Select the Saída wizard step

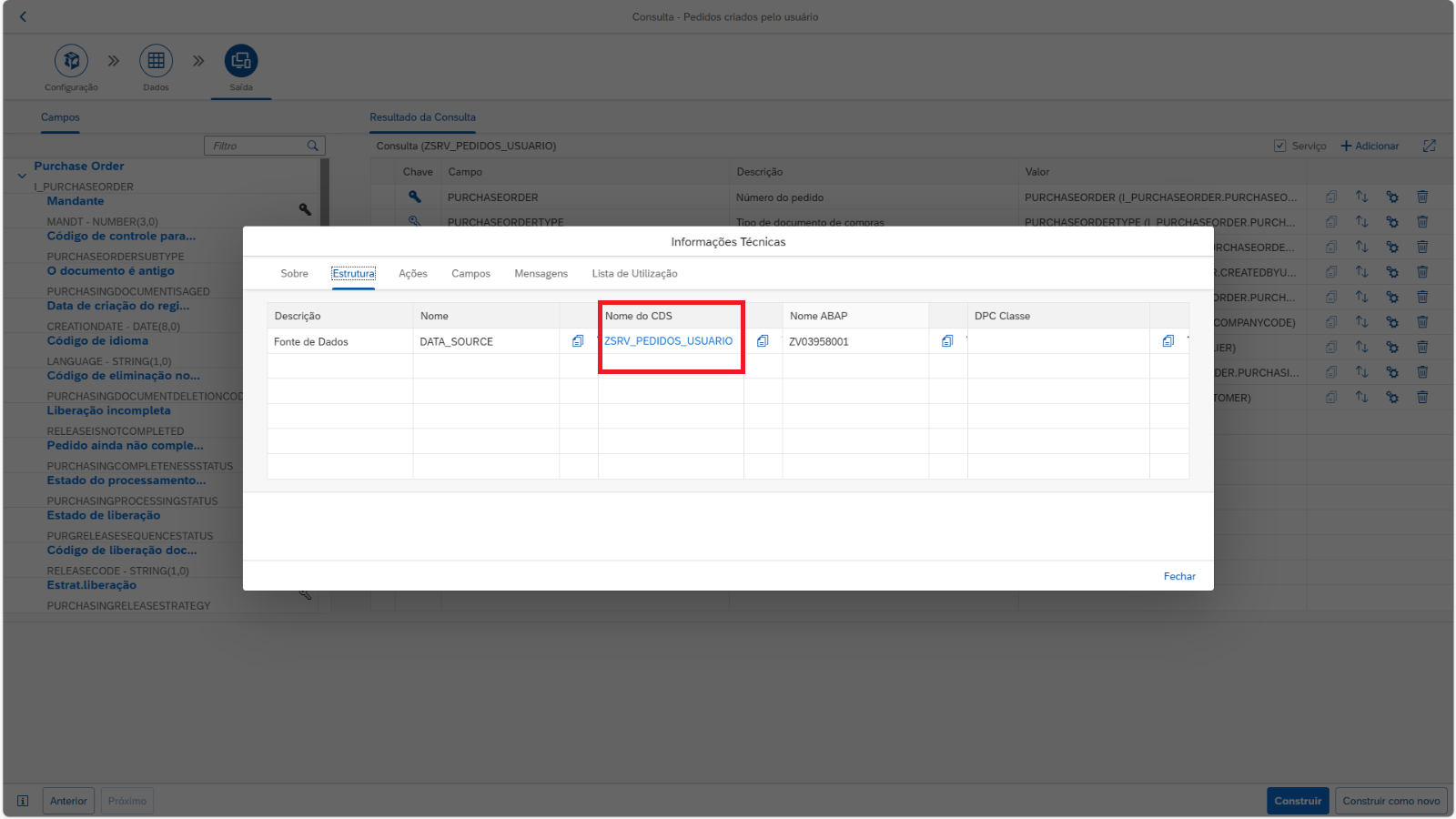click(241, 61)
